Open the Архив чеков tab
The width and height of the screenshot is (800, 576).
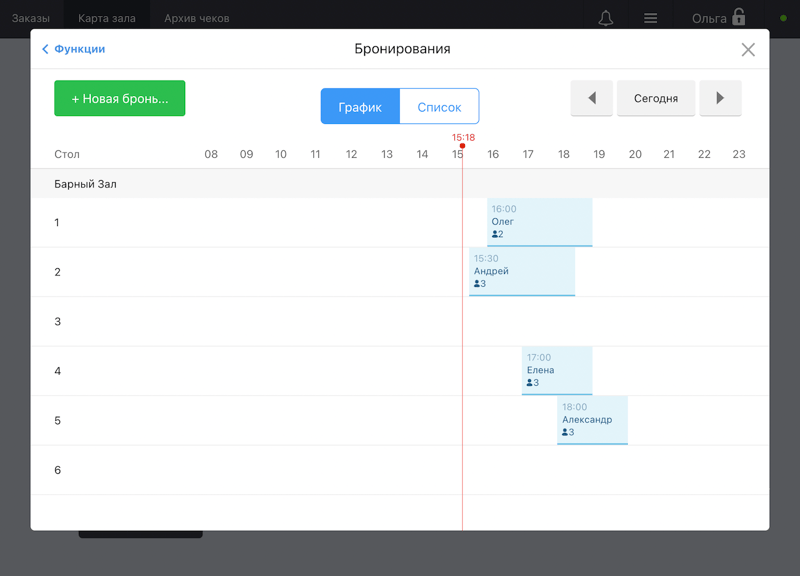coord(197,18)
